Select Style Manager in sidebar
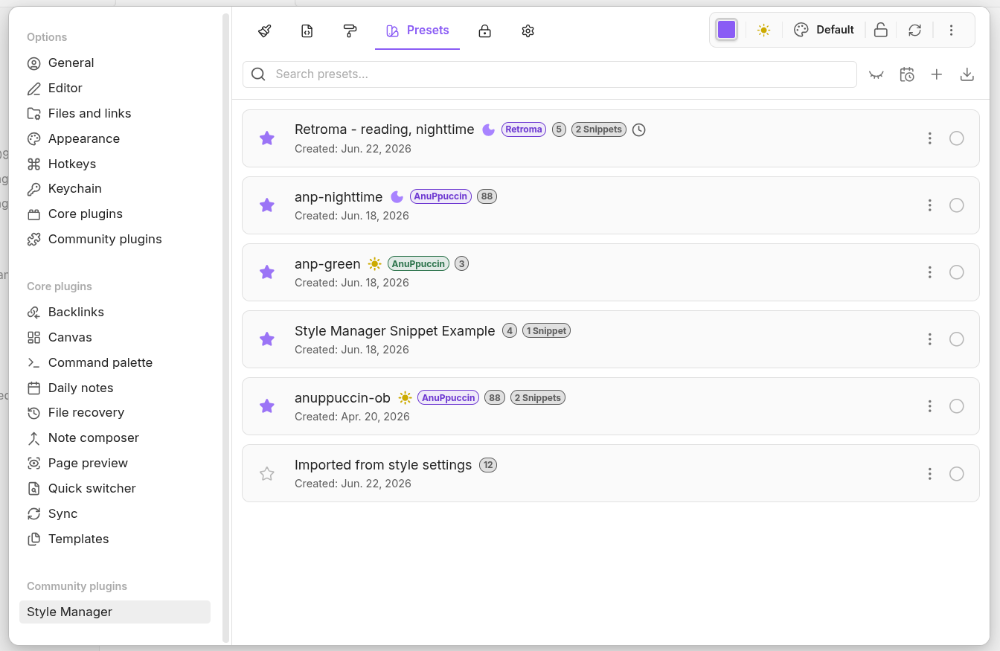This screenshot has height=651, width=1000. click(115, 612)
